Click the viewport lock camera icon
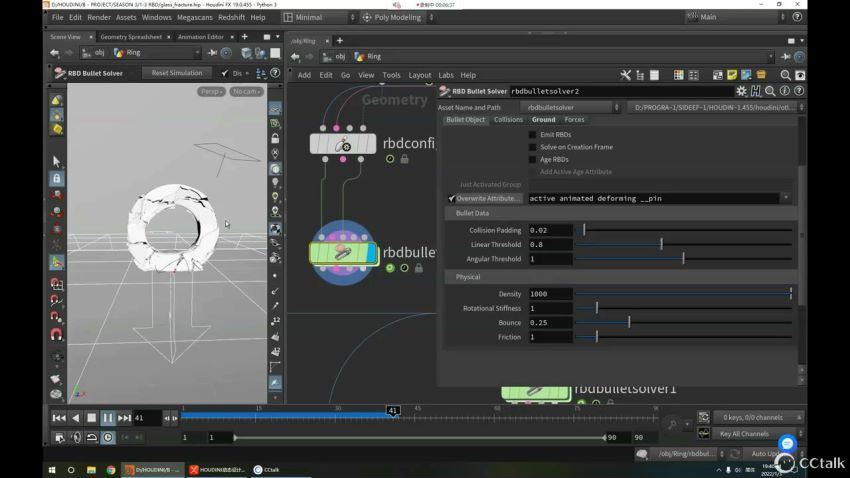 click(x=275, y=139)
